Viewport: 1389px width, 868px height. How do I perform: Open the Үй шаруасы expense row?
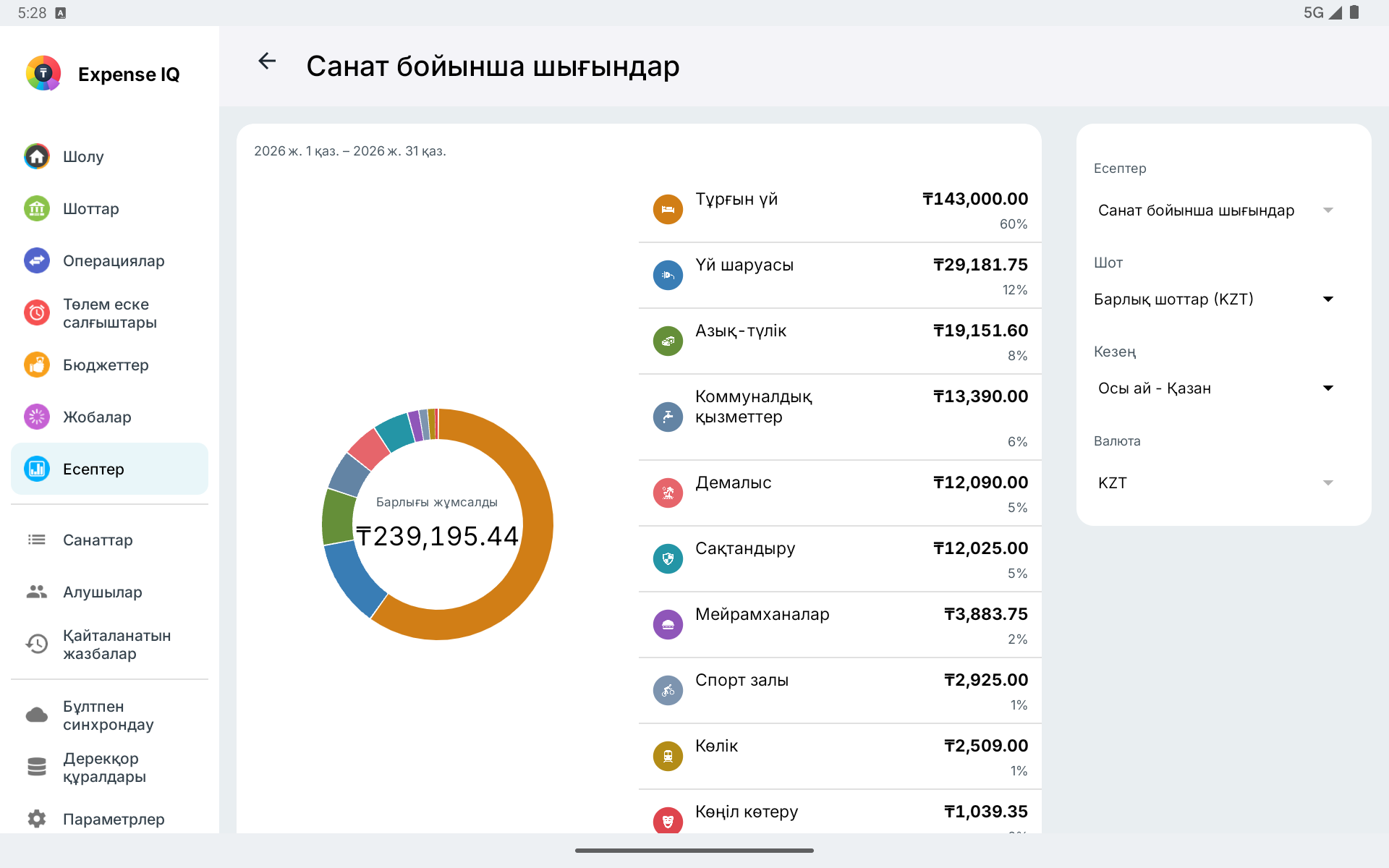840,276
